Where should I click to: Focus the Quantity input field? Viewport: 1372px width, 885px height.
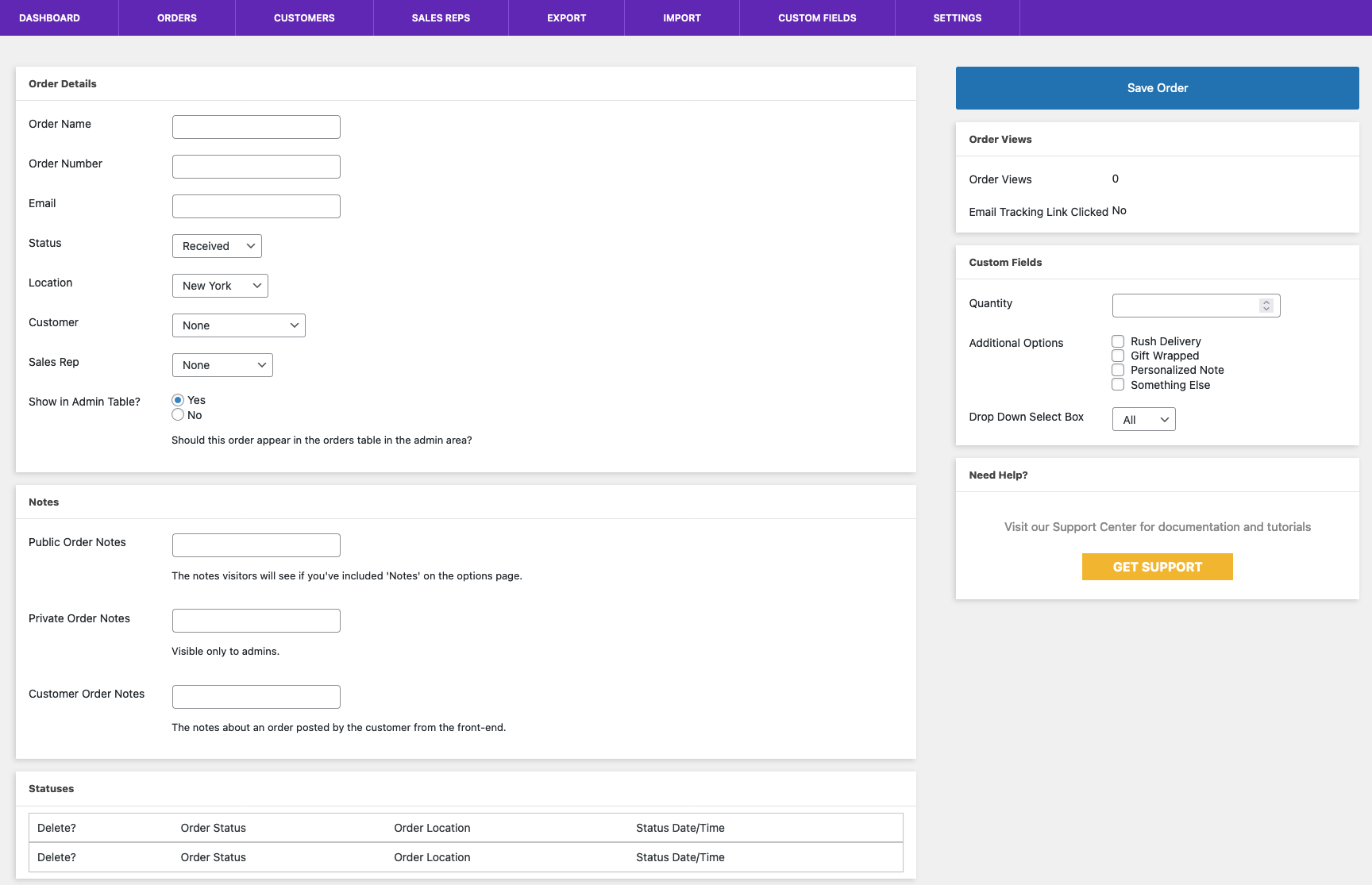pyautogui.click(x=1197, y=306)
